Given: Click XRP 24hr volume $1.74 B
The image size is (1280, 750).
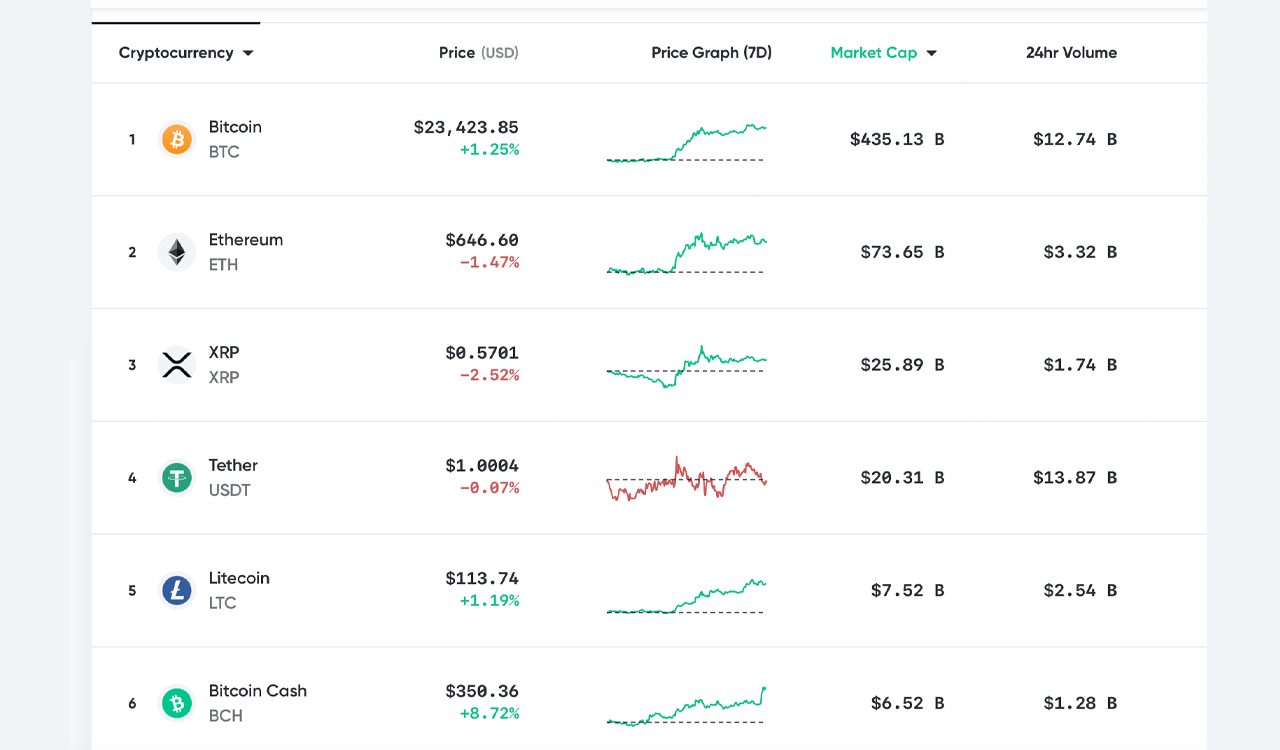Looking at the screenshot, I should pos(1080,365).
